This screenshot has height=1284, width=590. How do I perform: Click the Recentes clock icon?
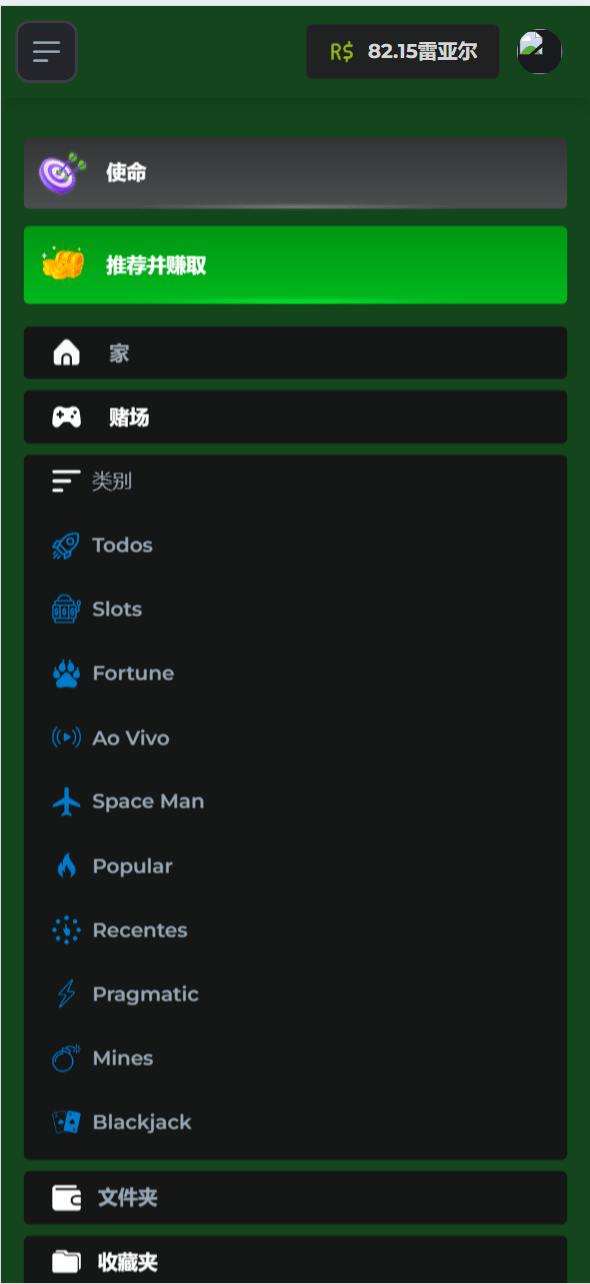tap(66, 930)
